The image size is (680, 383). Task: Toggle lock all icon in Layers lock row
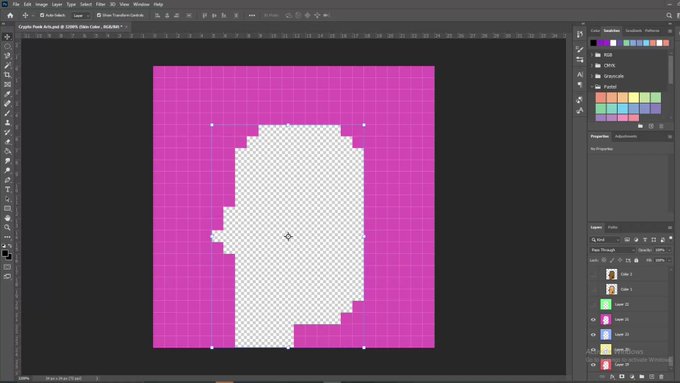click(x=636, y=260)
